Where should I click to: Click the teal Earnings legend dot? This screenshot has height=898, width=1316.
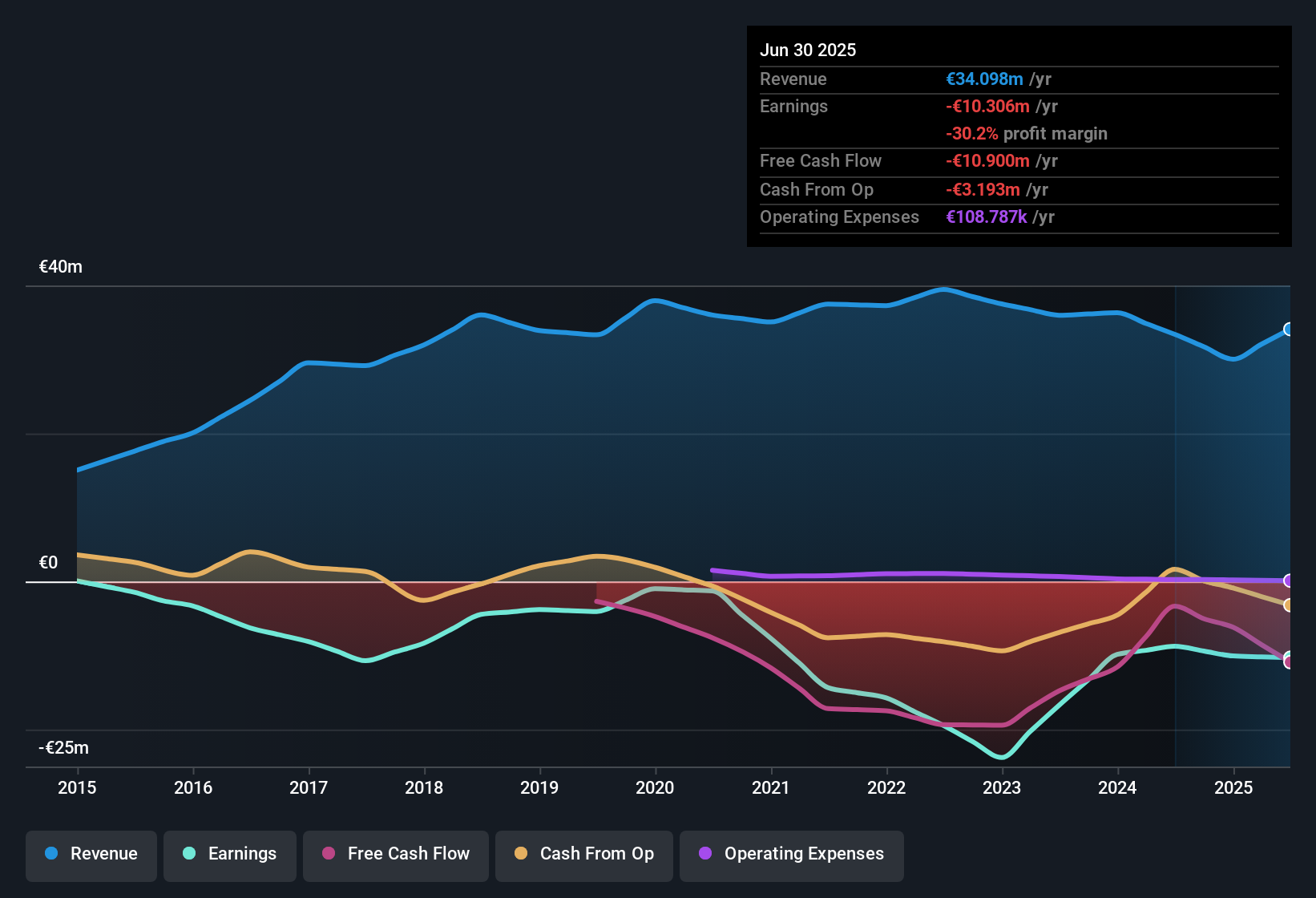point(189,854)
